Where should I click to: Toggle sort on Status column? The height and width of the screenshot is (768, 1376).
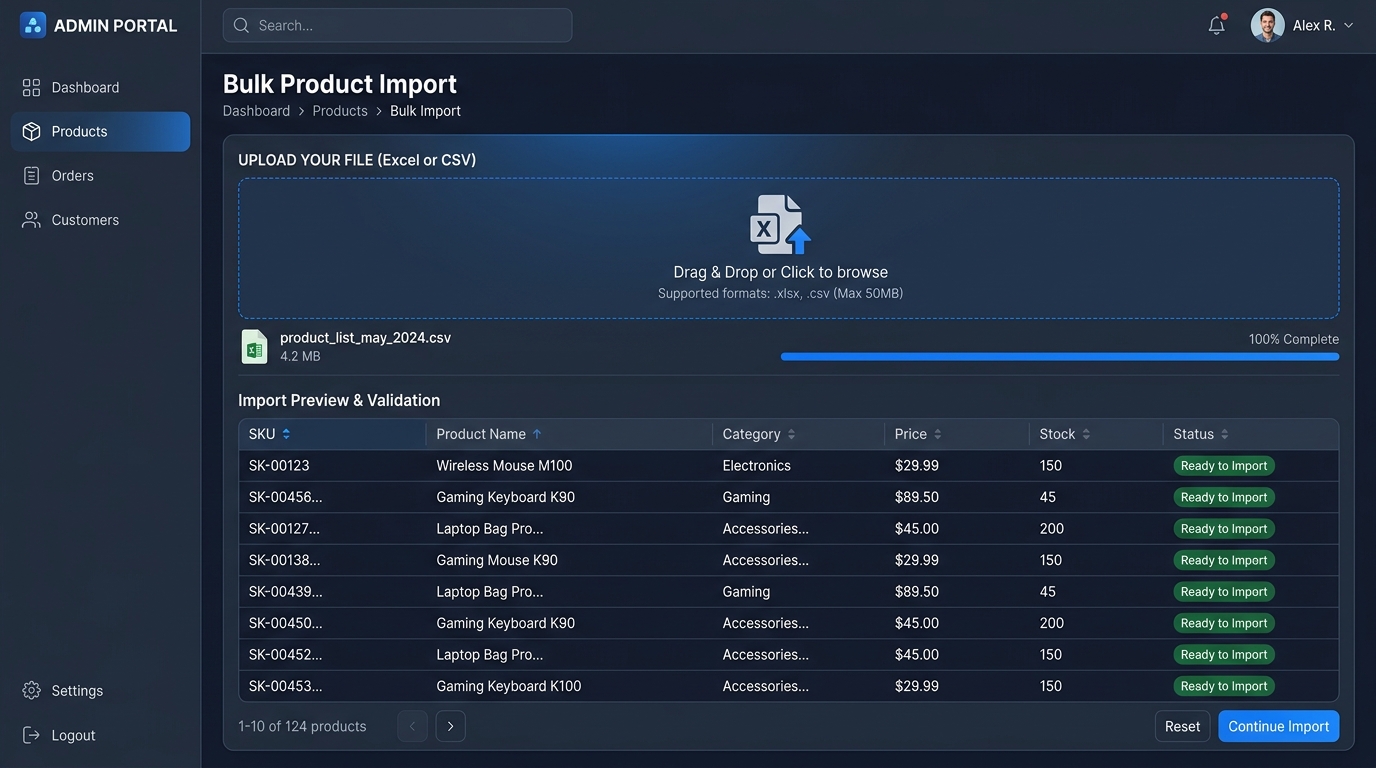1224,434
